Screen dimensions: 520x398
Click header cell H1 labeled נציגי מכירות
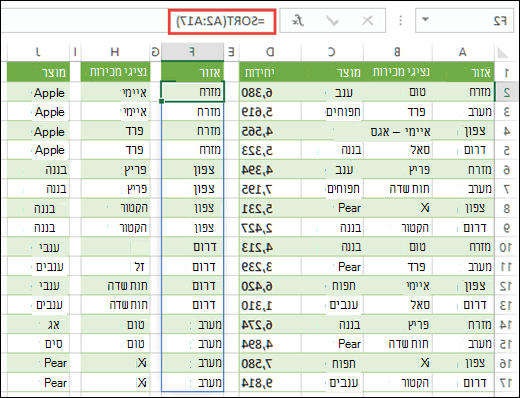(115, 72)
